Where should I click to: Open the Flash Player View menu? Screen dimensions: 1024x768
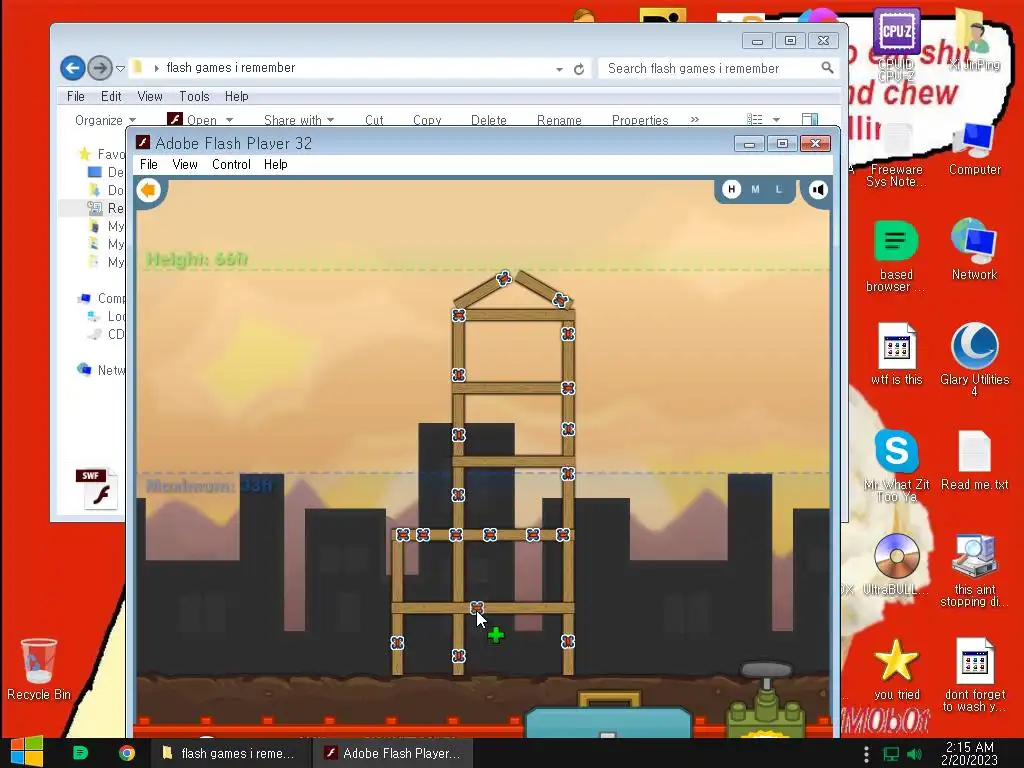coord(185,165)
